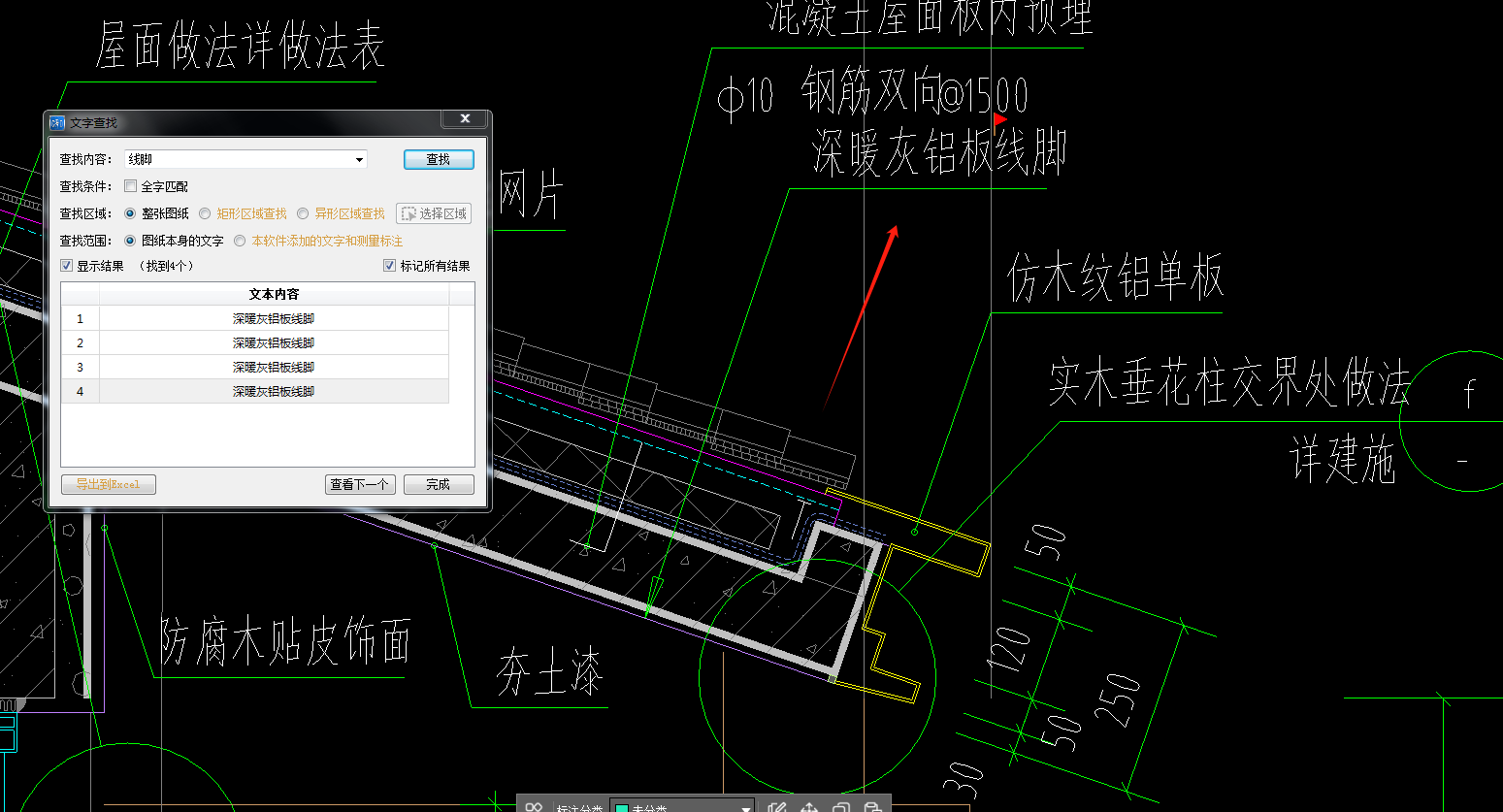Click the 导出到Excel button
This screenshot has width=1503, height=812.
coord(109,484)
